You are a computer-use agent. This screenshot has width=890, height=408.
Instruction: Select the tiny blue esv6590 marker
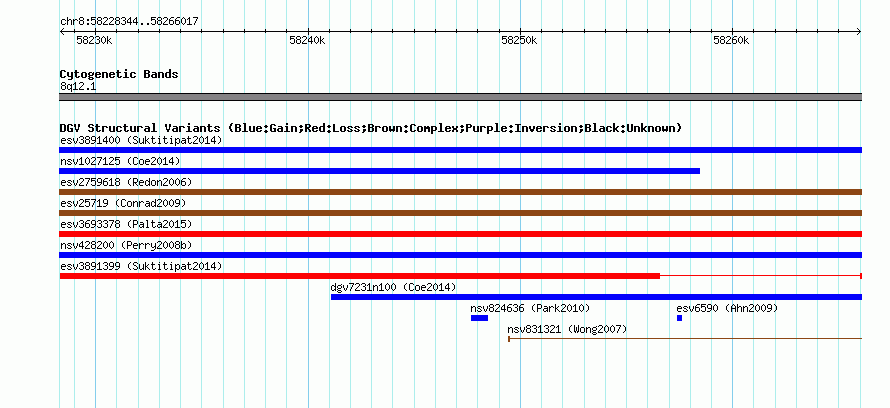point(679,318)
